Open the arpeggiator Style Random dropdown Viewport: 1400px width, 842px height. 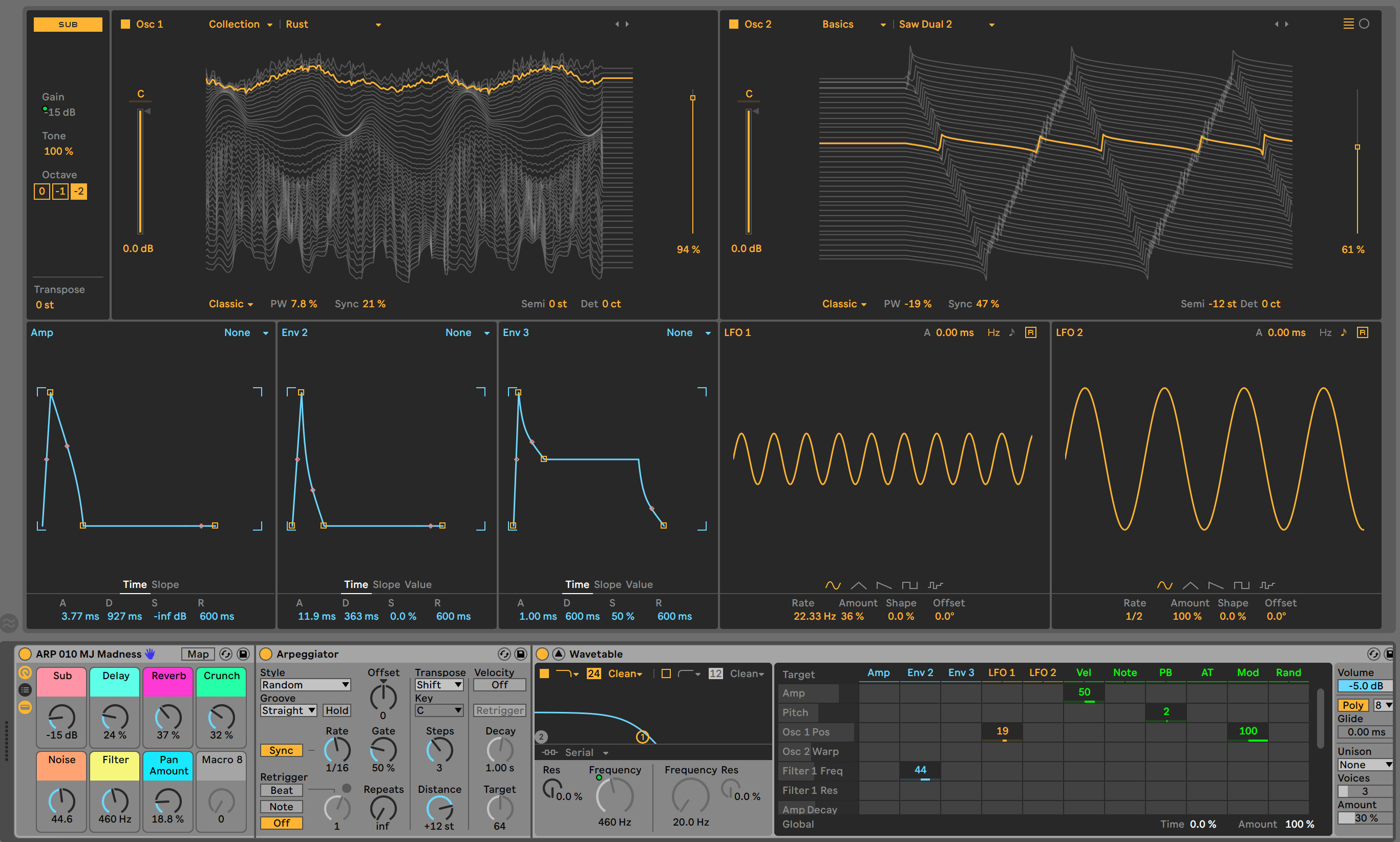point(305,685)
